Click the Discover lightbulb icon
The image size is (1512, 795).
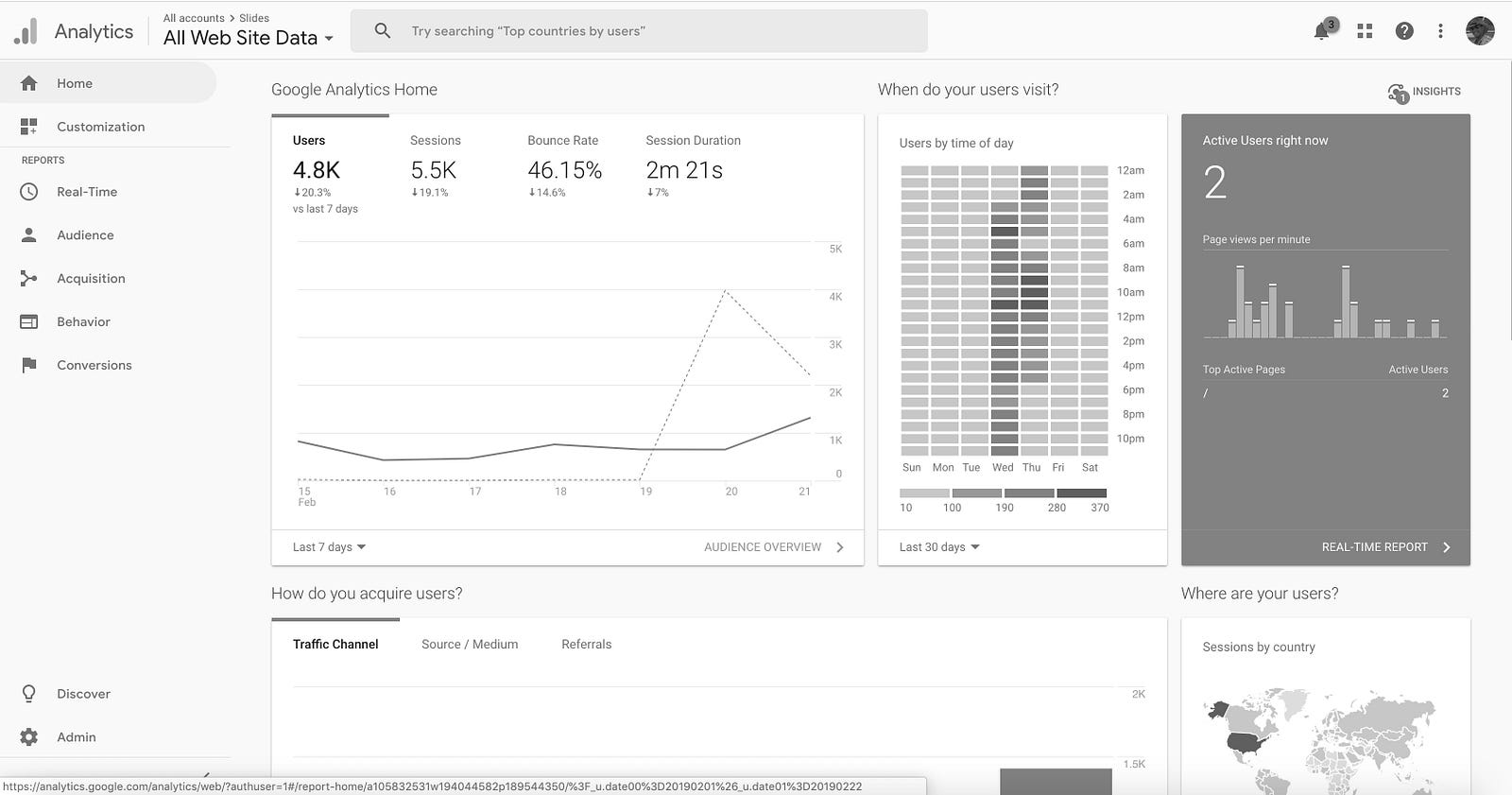pos(29,694)
